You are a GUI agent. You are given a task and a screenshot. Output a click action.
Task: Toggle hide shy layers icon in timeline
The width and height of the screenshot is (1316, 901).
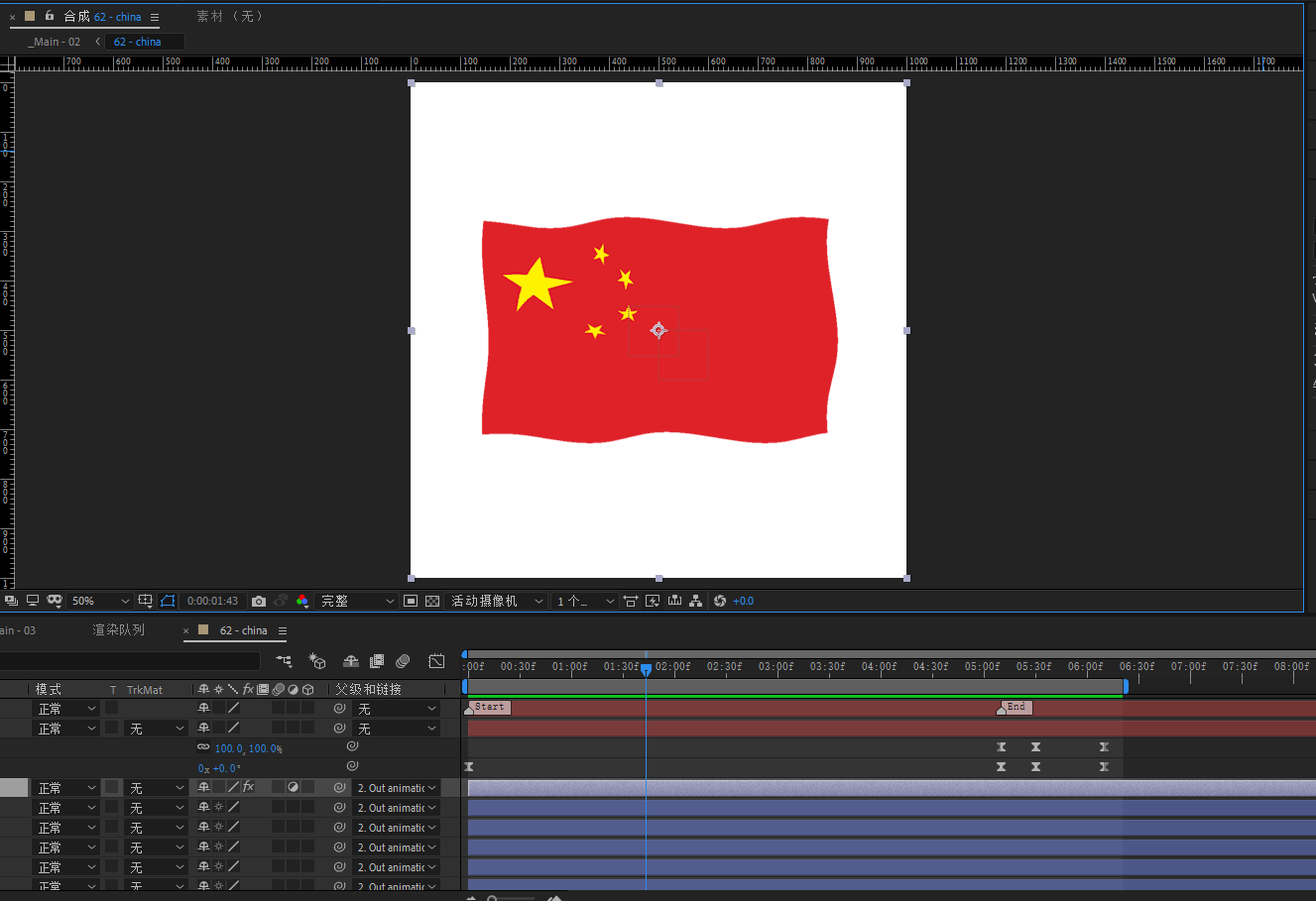[x=351, y=661]
